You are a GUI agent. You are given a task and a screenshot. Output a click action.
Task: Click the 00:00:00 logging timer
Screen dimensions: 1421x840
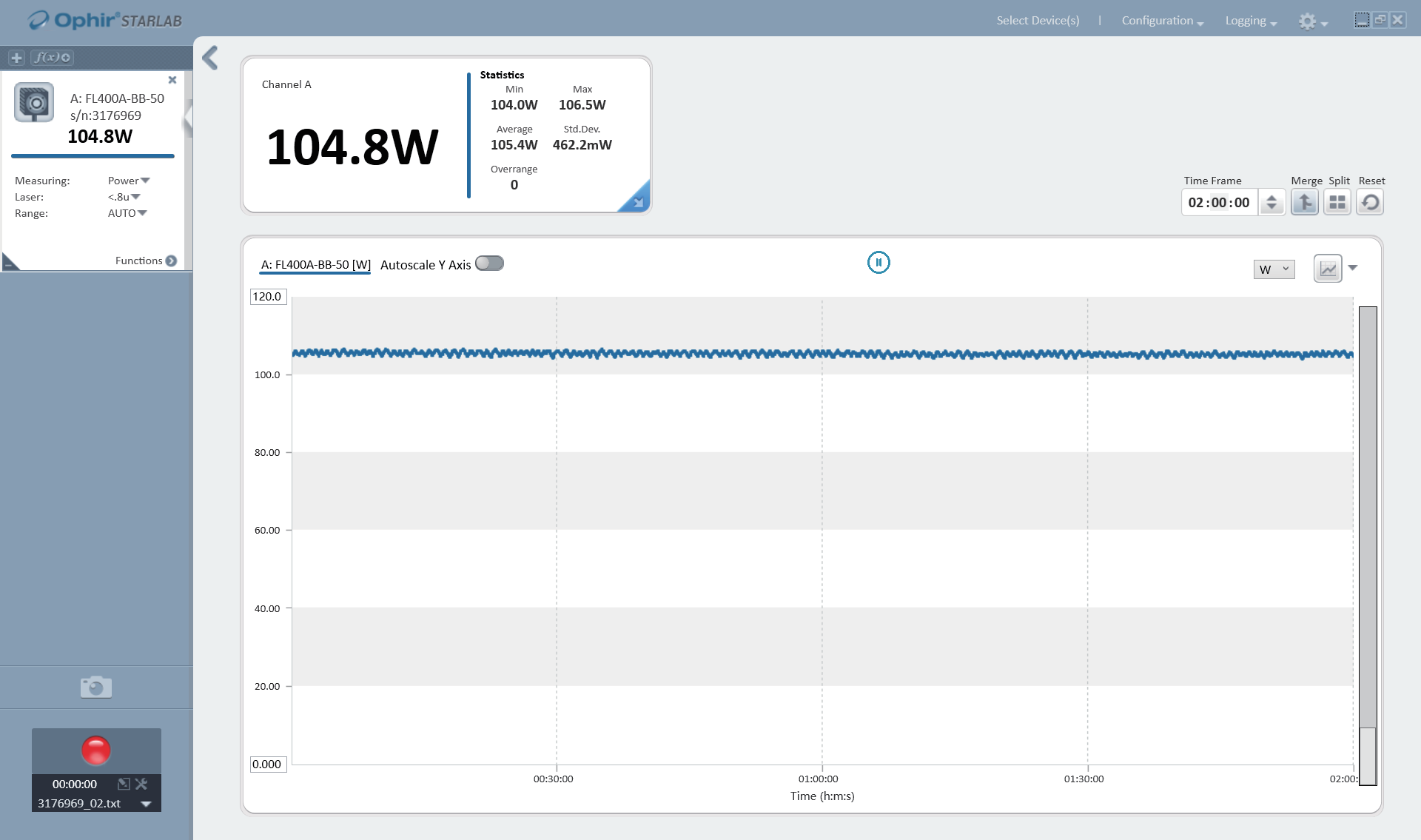tap(74, 784)
